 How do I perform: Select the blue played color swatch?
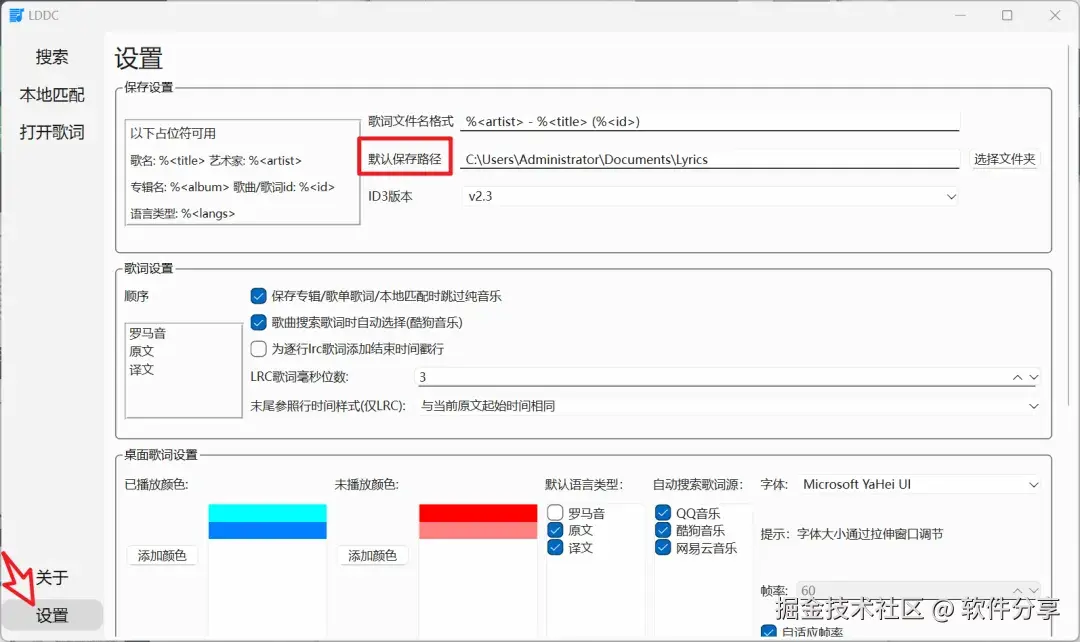click(267, 530)
